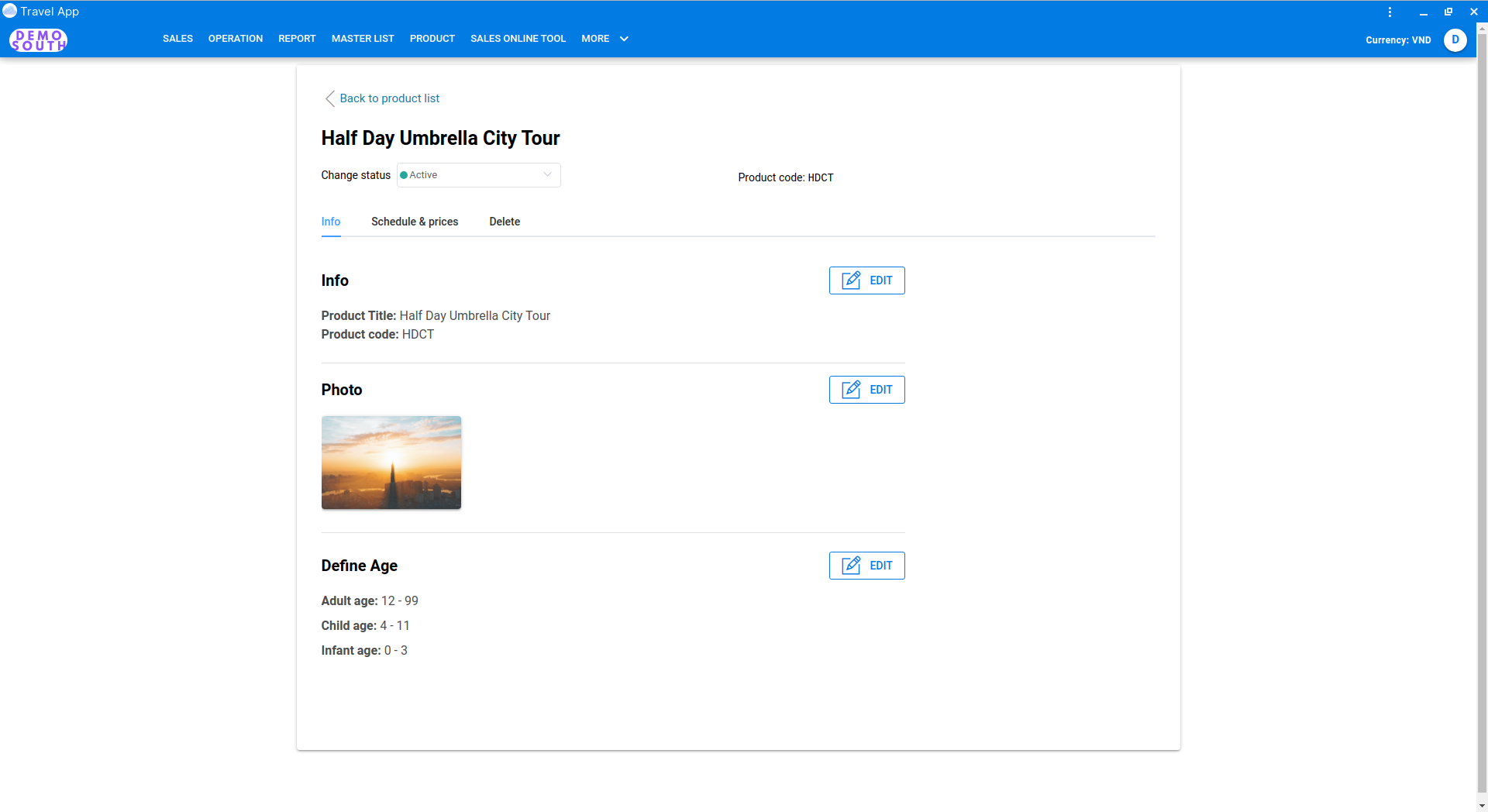The height and width of the screenshot is (812, 1488).
Task: Click the three-dot window menu icon
Action: pyautogui.click(x=1390, y=12)
